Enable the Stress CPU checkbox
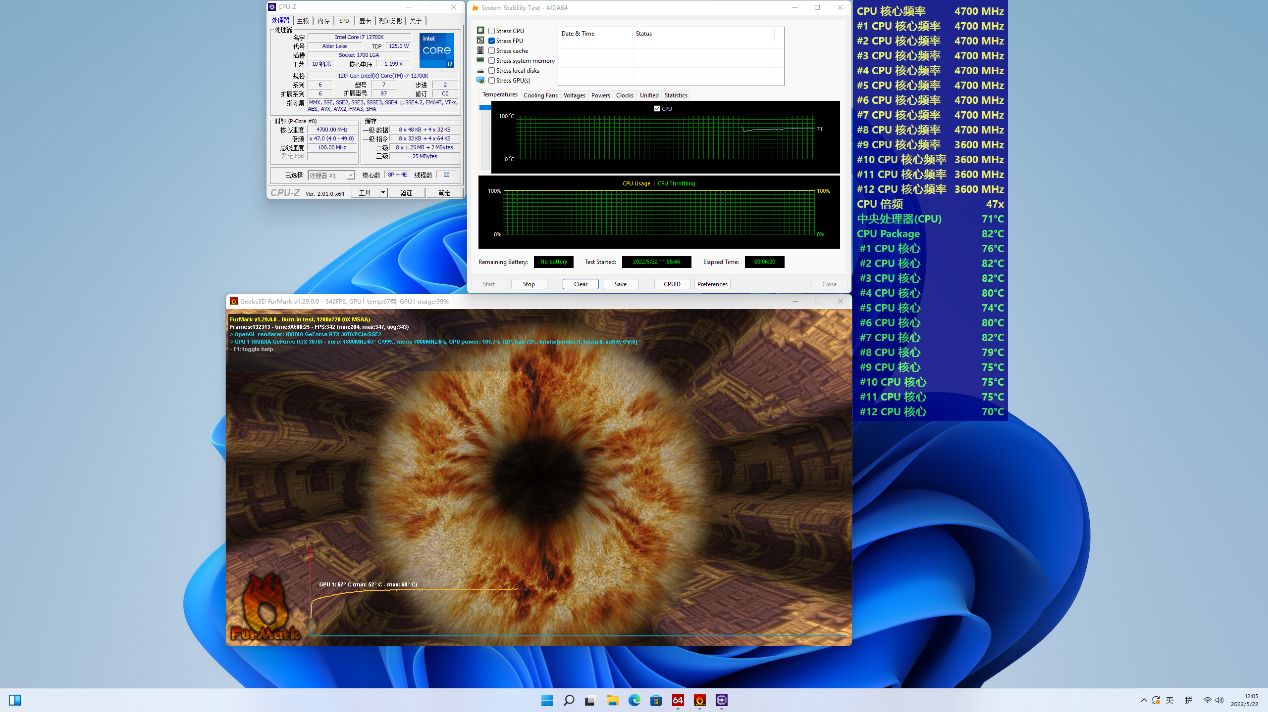This screenshot has height=712, width=1268. pyautogui.click(x=492, y=31)
